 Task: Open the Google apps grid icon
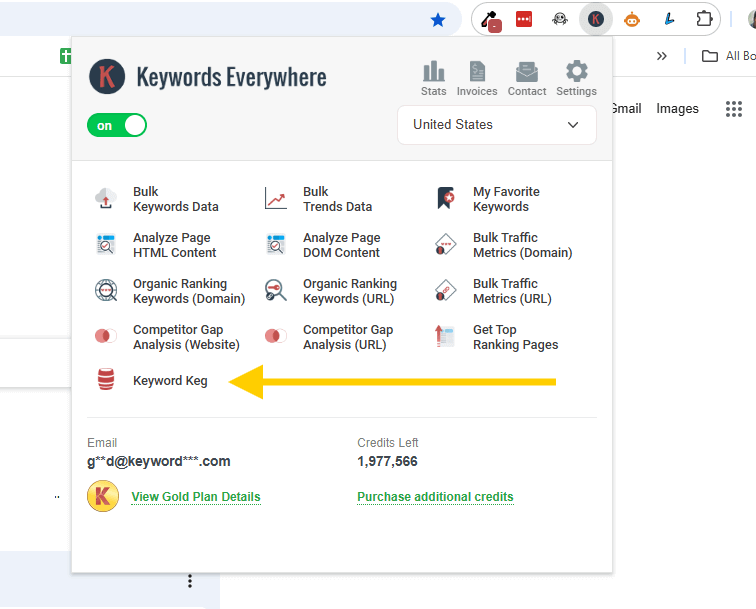[x=734, y=109]
